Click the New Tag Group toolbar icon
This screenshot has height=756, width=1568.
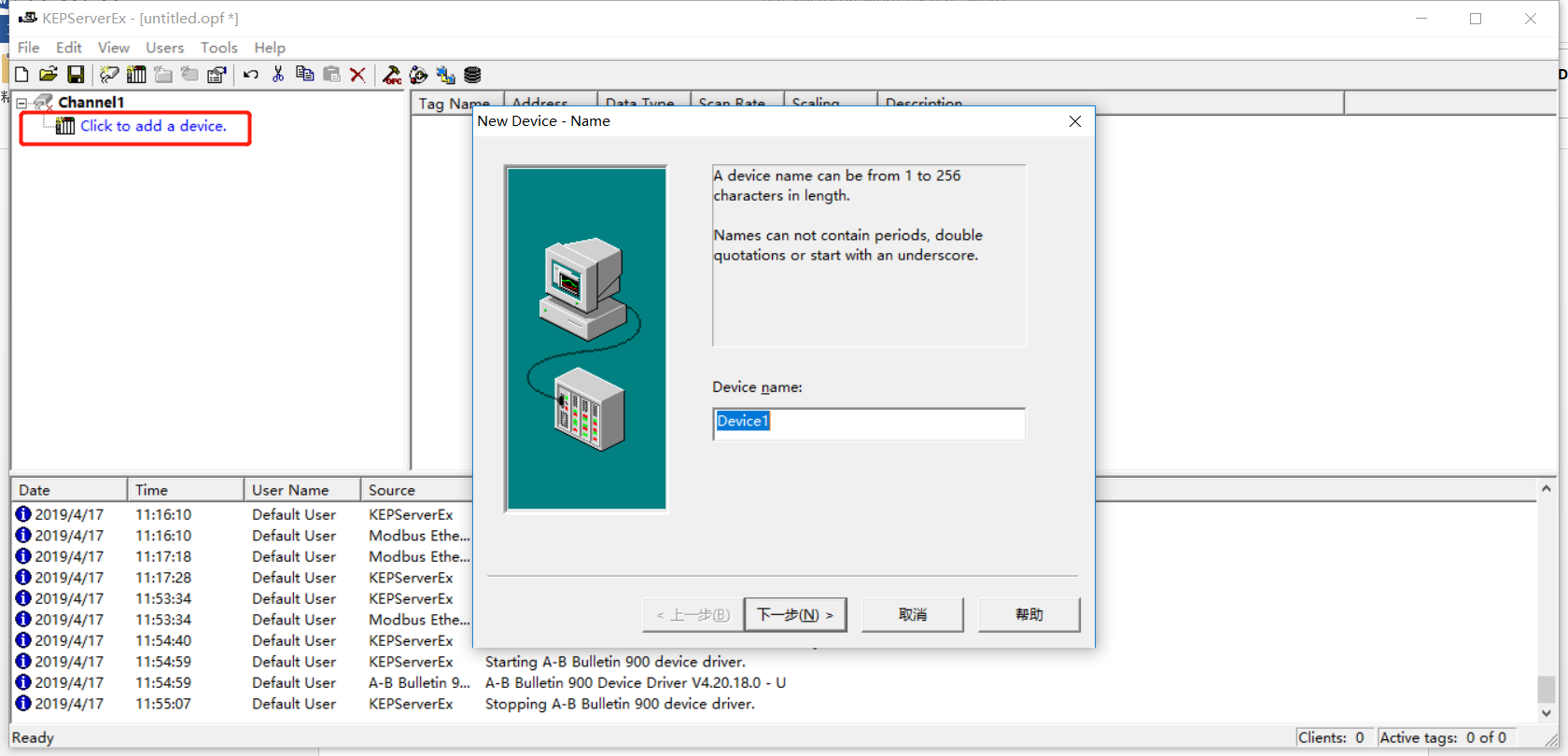click(x=163, y=75)
